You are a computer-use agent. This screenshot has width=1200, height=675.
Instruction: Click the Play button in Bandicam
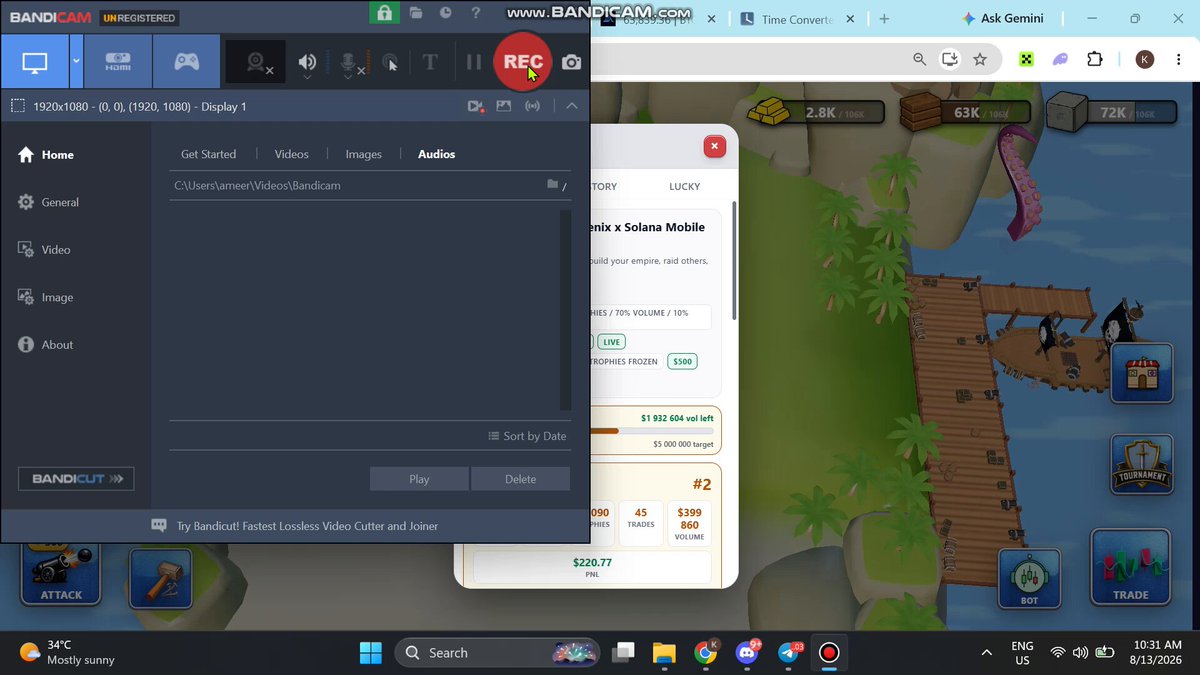click(419, 479)
